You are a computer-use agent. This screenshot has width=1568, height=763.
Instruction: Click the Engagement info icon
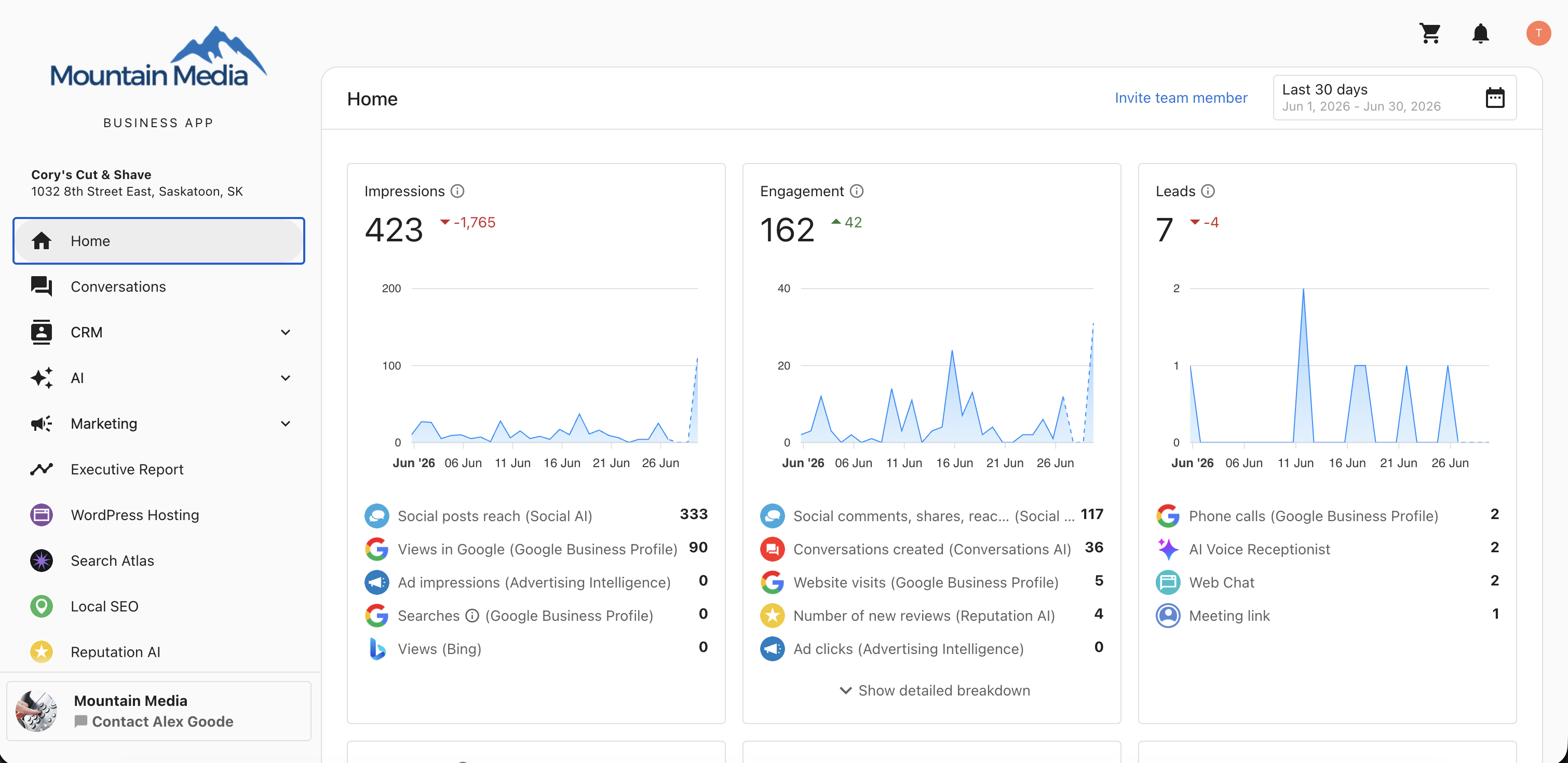point(857,191)
